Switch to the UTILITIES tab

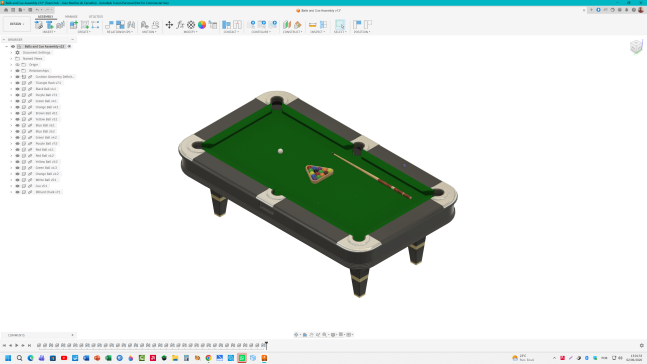(x=96, y=17)
